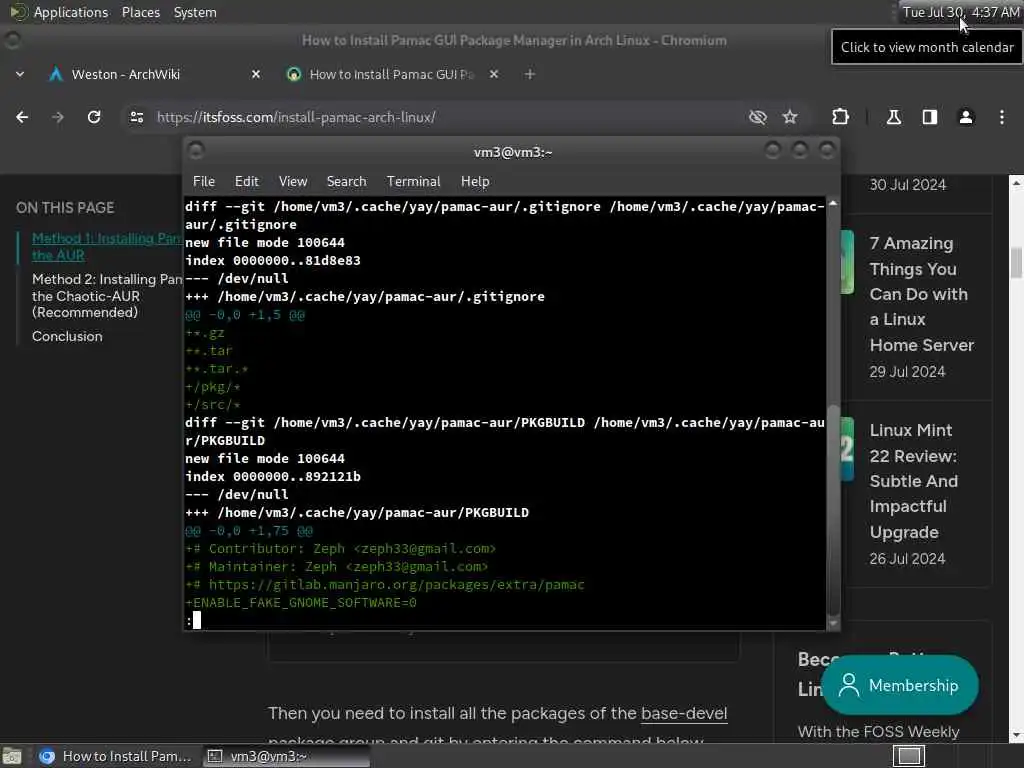Click the Linux Home Server article thumbnail
1024x768 pixels.
847,262
